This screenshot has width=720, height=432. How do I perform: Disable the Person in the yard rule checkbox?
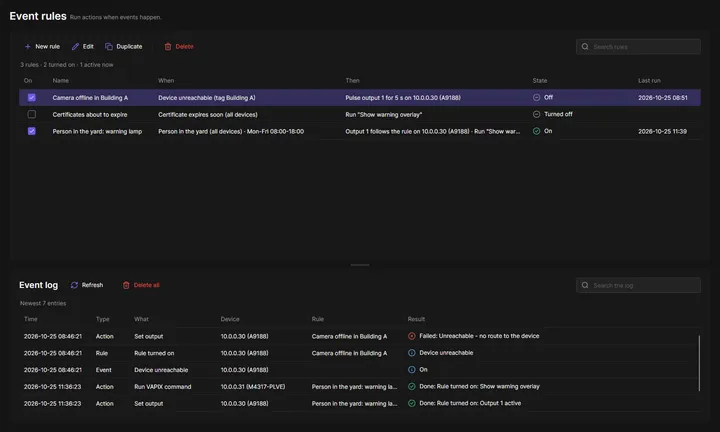(32, 131)
